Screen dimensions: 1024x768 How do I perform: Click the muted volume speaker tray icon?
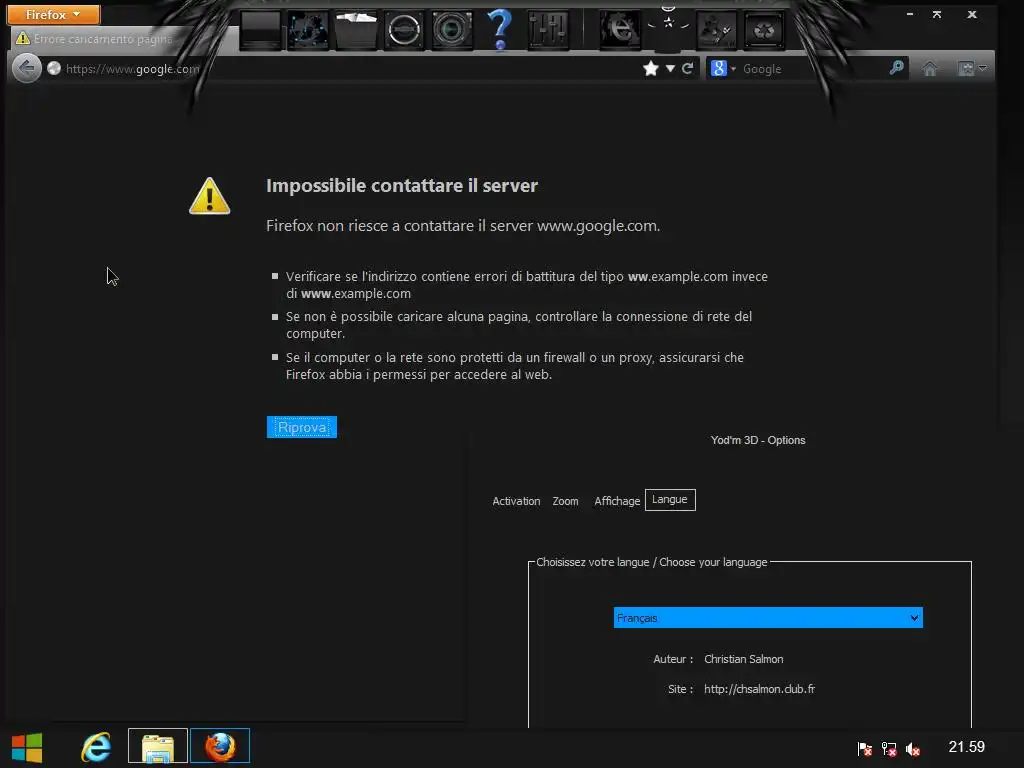[913, 750]
